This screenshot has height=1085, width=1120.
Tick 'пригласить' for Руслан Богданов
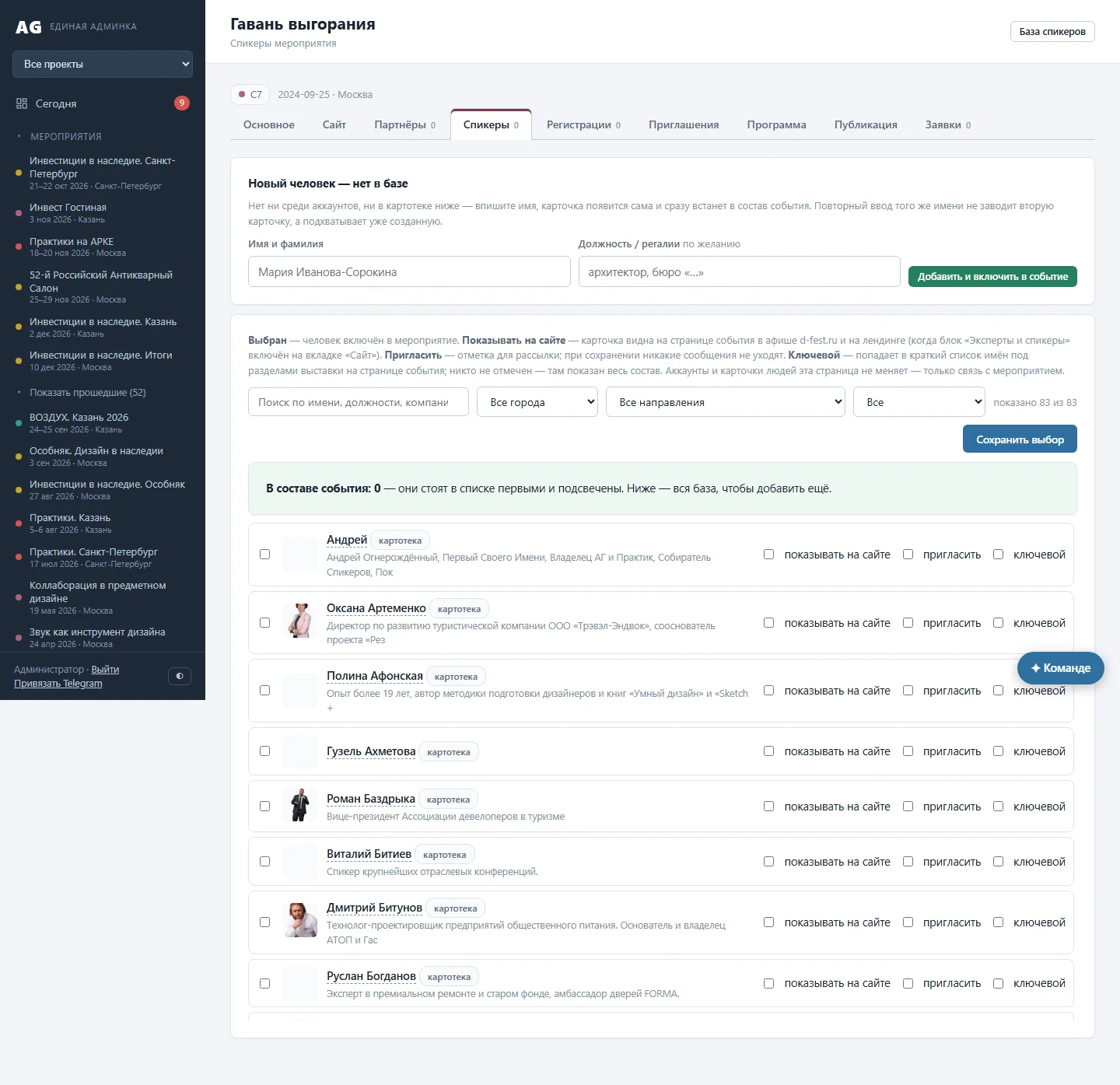[x=908, y=983]
